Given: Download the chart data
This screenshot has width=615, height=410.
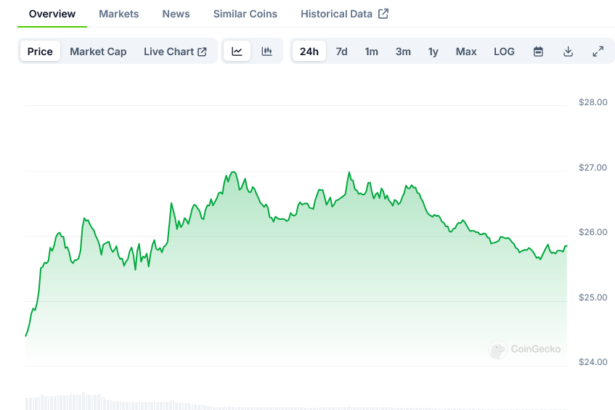Looking at the screenshot, I should pos(568,52).
